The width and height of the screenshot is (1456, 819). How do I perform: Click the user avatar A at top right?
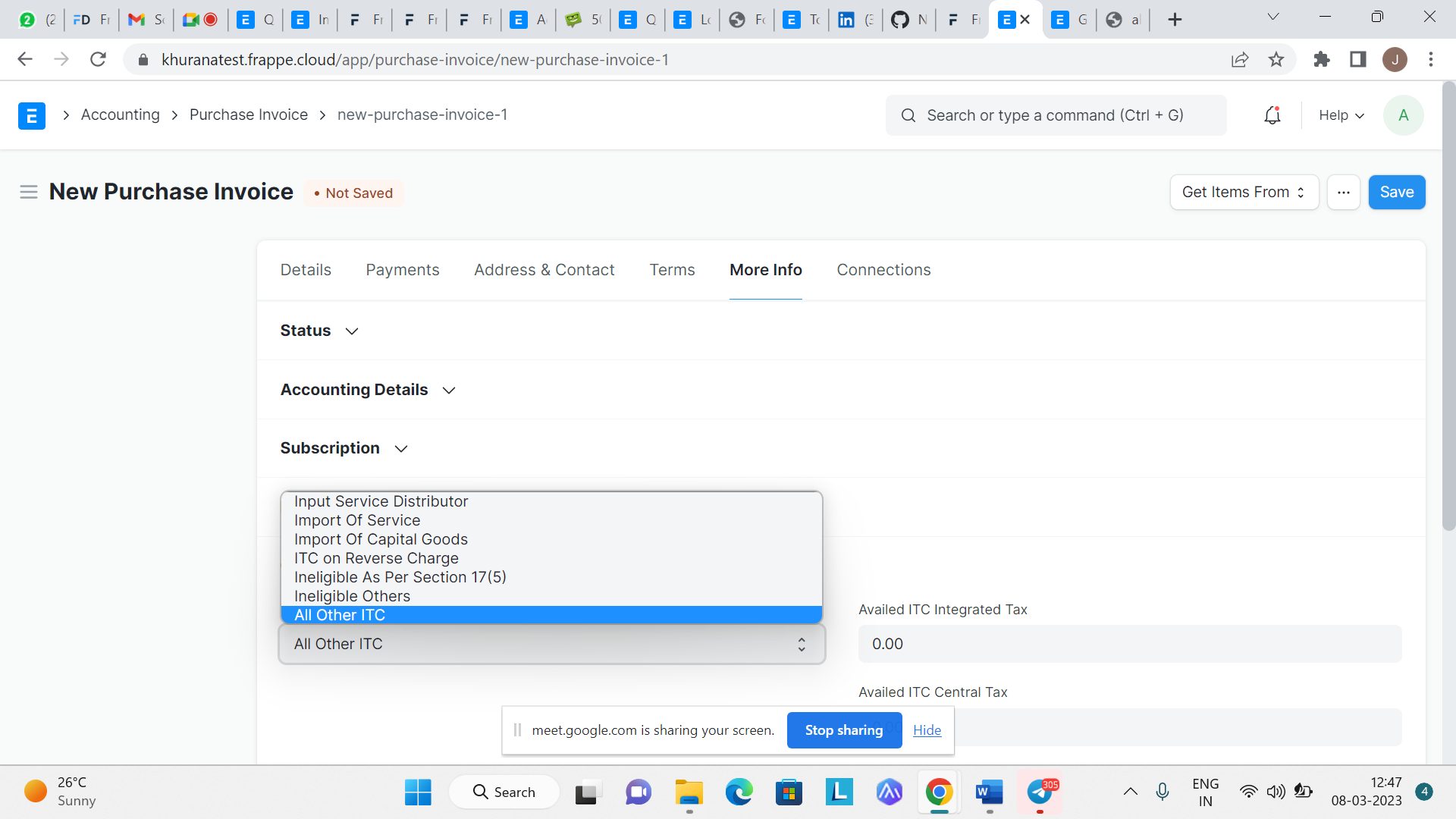coord(1403,115)
